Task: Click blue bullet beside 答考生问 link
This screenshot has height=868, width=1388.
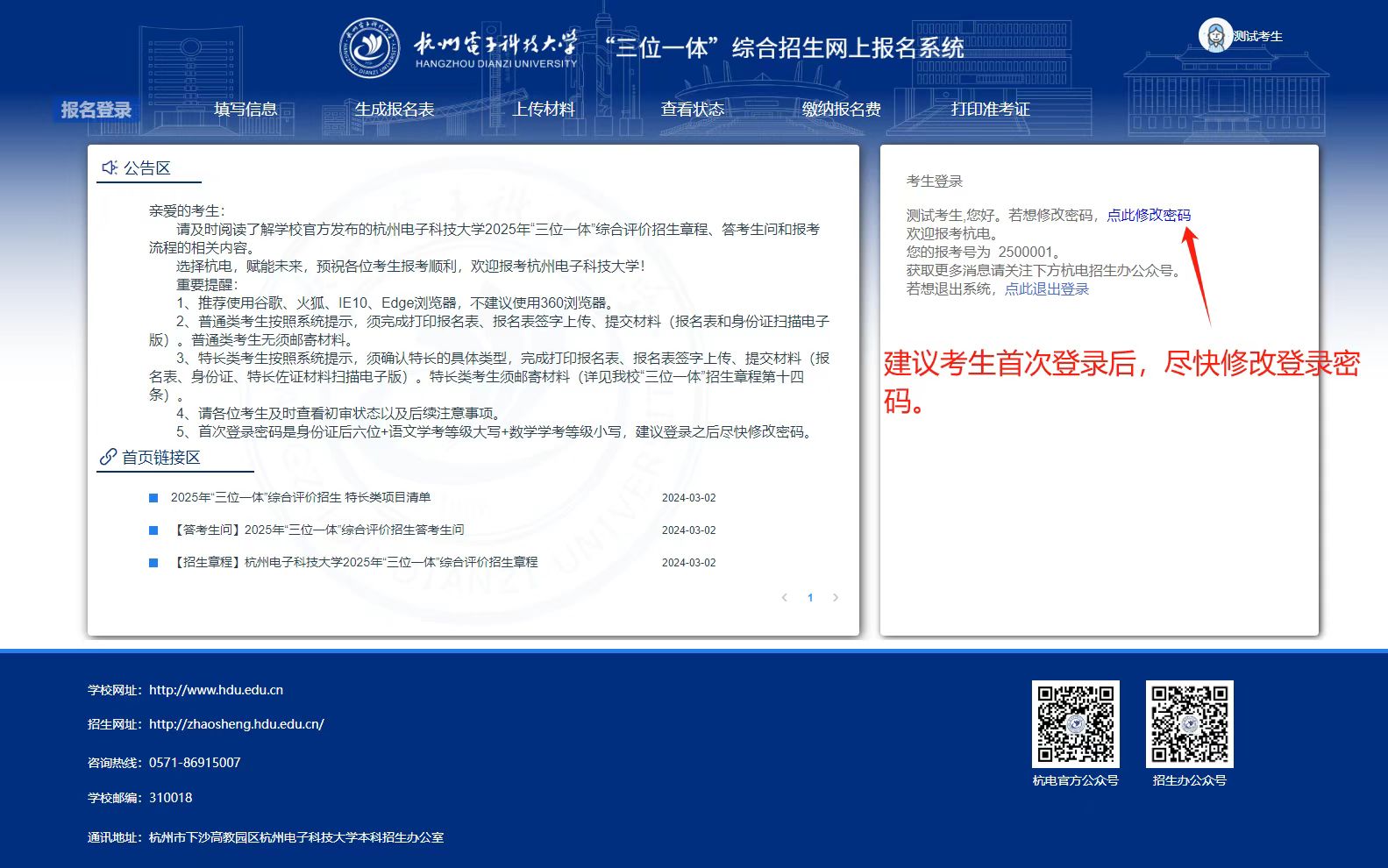Action: pyautogui.click(x=153, y=530)
